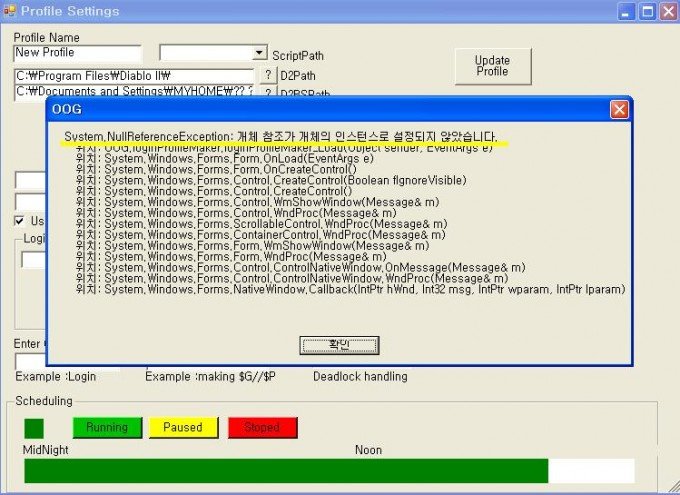Click the Noon timeline label
Screen dimensions: 680x495
[x=368, y=450]
